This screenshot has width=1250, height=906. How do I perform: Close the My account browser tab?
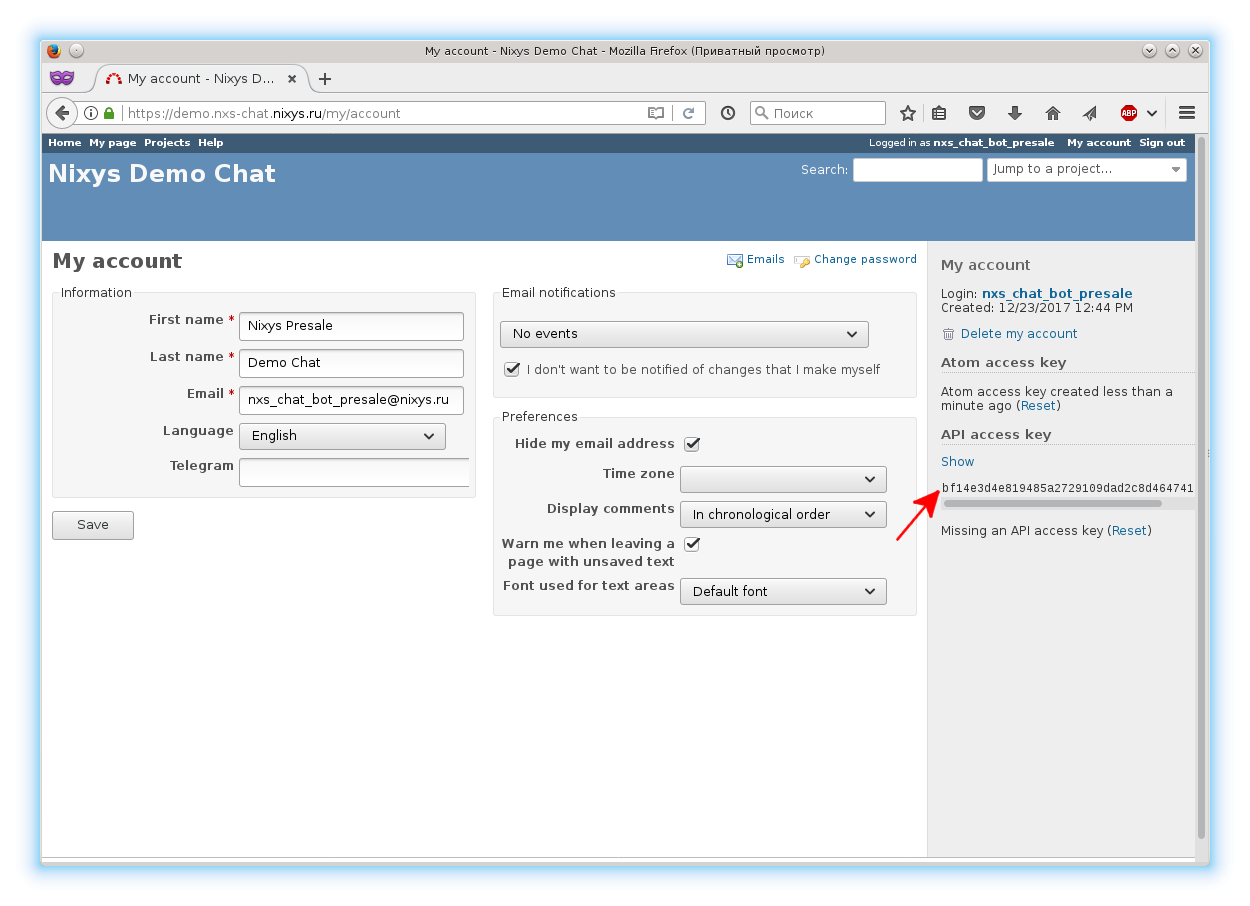(292, 79)
